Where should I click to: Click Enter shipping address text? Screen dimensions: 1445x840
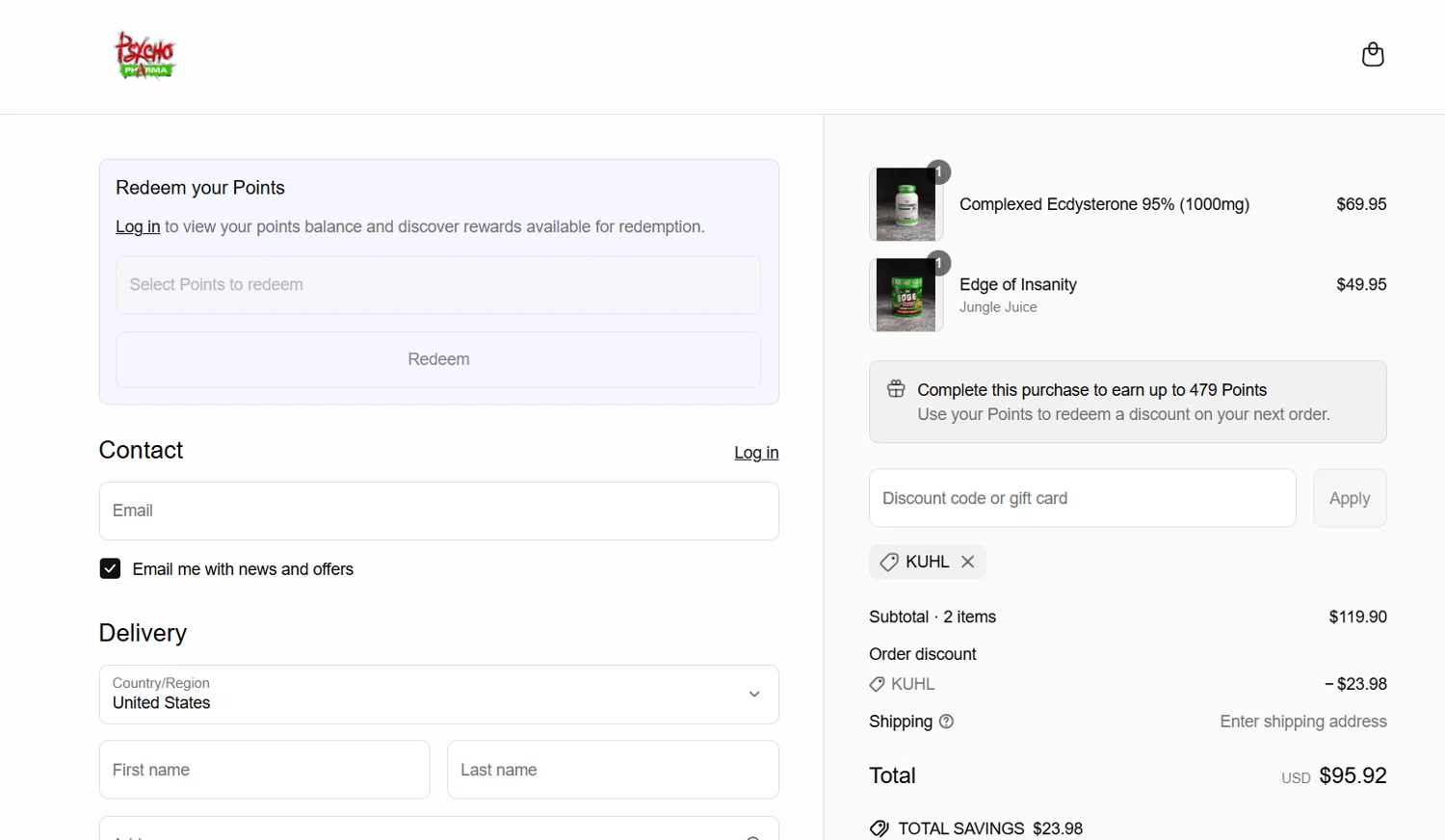[1303, 722]
